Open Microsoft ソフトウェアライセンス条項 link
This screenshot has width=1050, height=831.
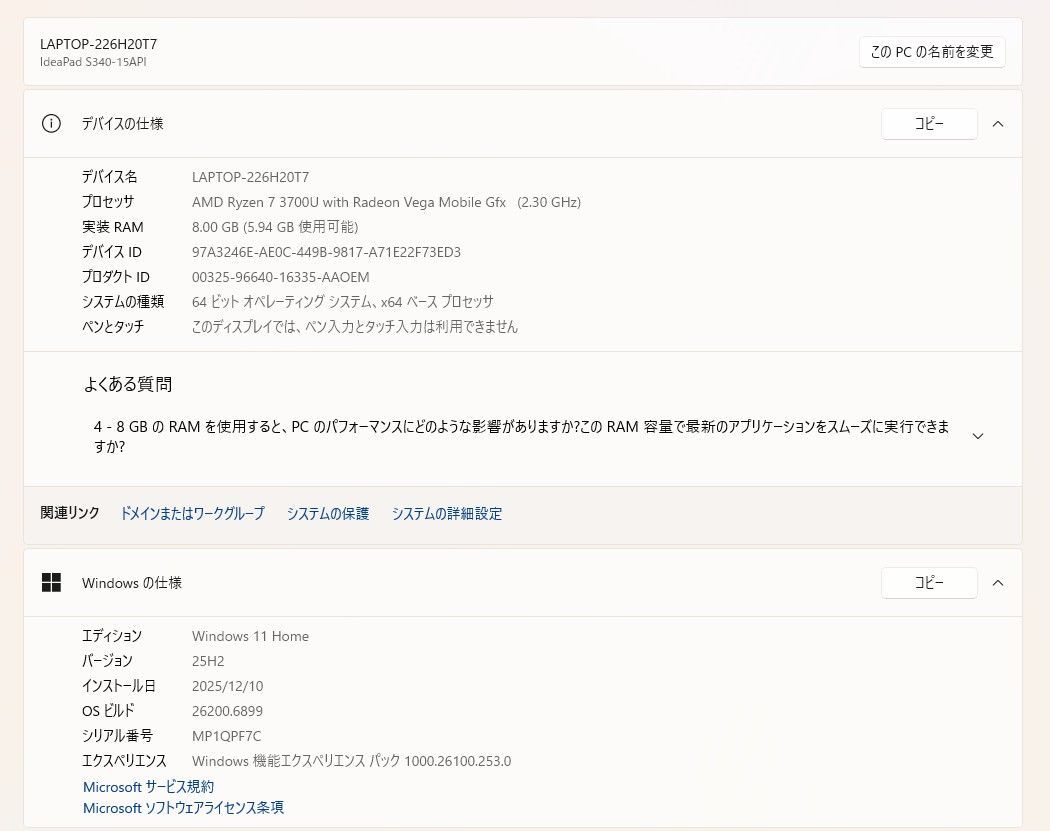(183, 808)
